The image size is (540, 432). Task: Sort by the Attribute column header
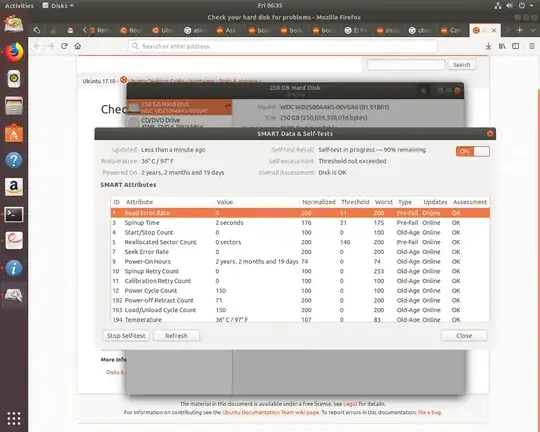click(x=139, y=202)
